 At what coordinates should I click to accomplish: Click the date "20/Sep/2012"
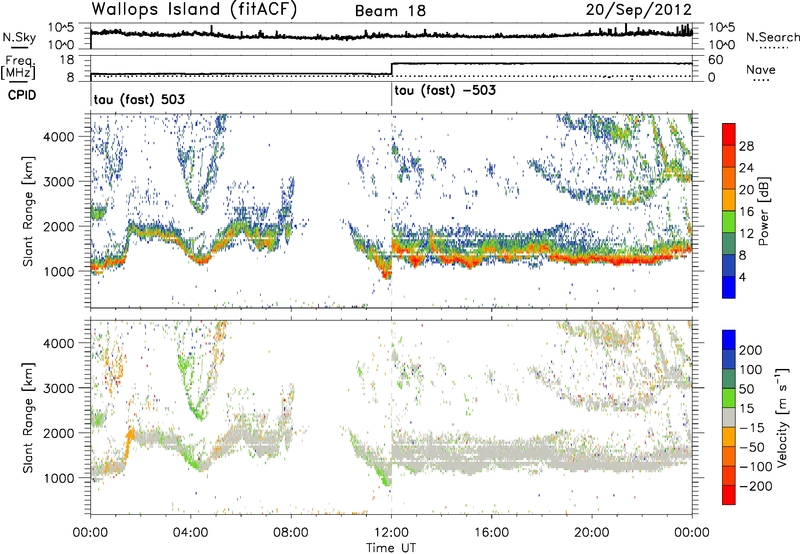pyautogui.click(x=639, y=10)
